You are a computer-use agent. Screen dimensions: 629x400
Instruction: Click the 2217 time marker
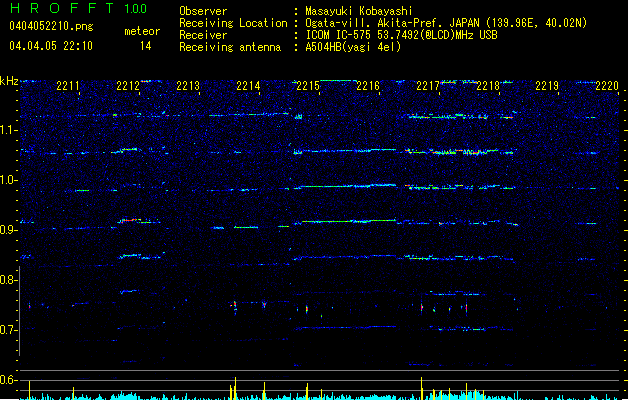428,86
